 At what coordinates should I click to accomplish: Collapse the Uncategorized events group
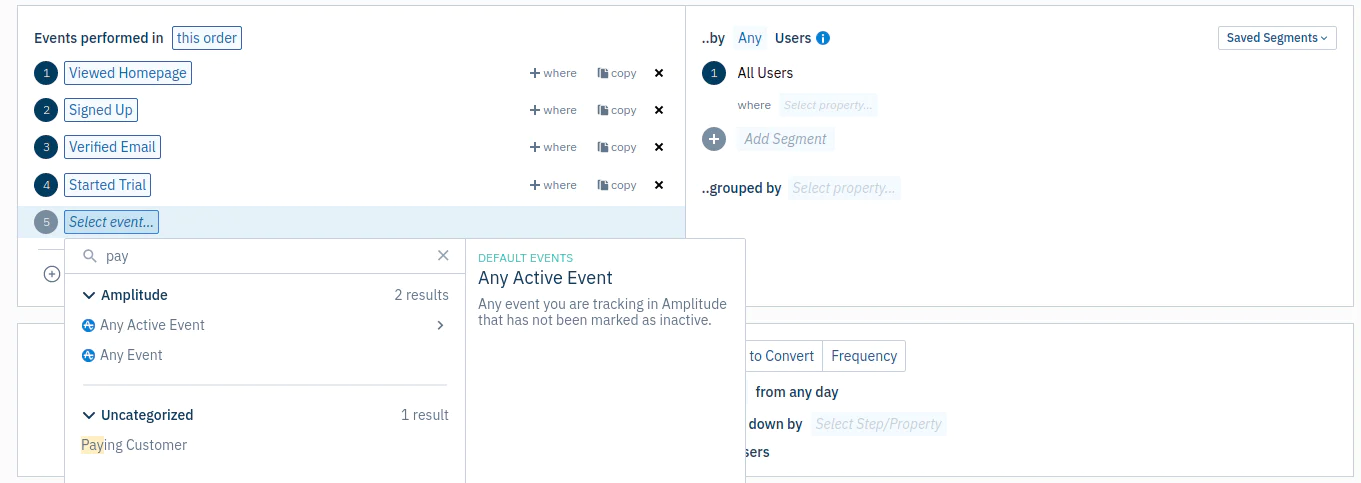(90, 415)
